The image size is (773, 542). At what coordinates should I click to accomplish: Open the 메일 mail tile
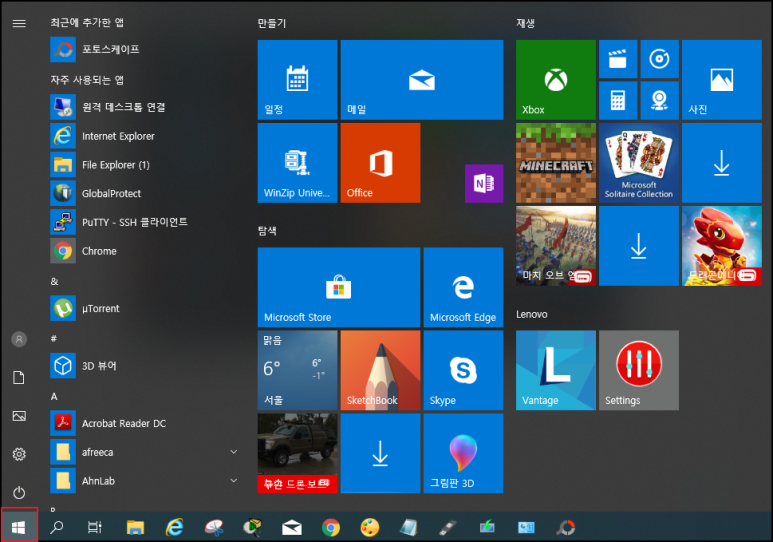422,80
